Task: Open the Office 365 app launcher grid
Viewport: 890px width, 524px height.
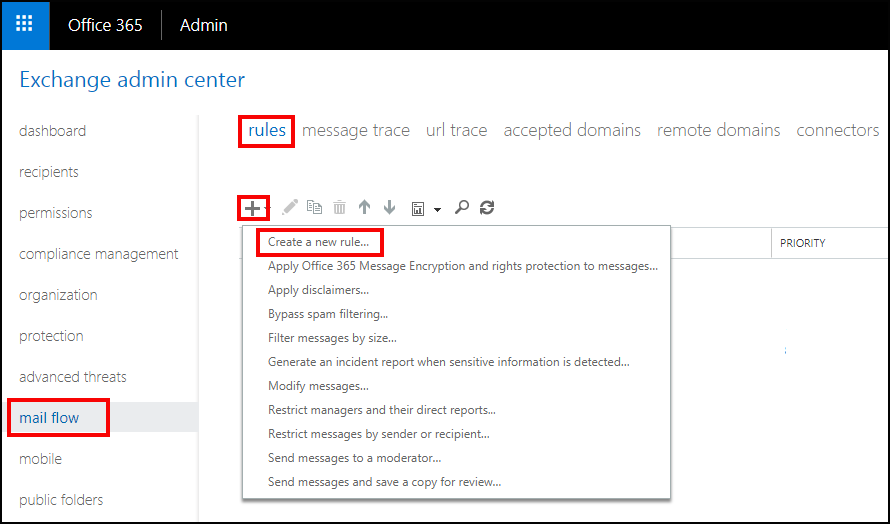Action: [x=25, y=25]
